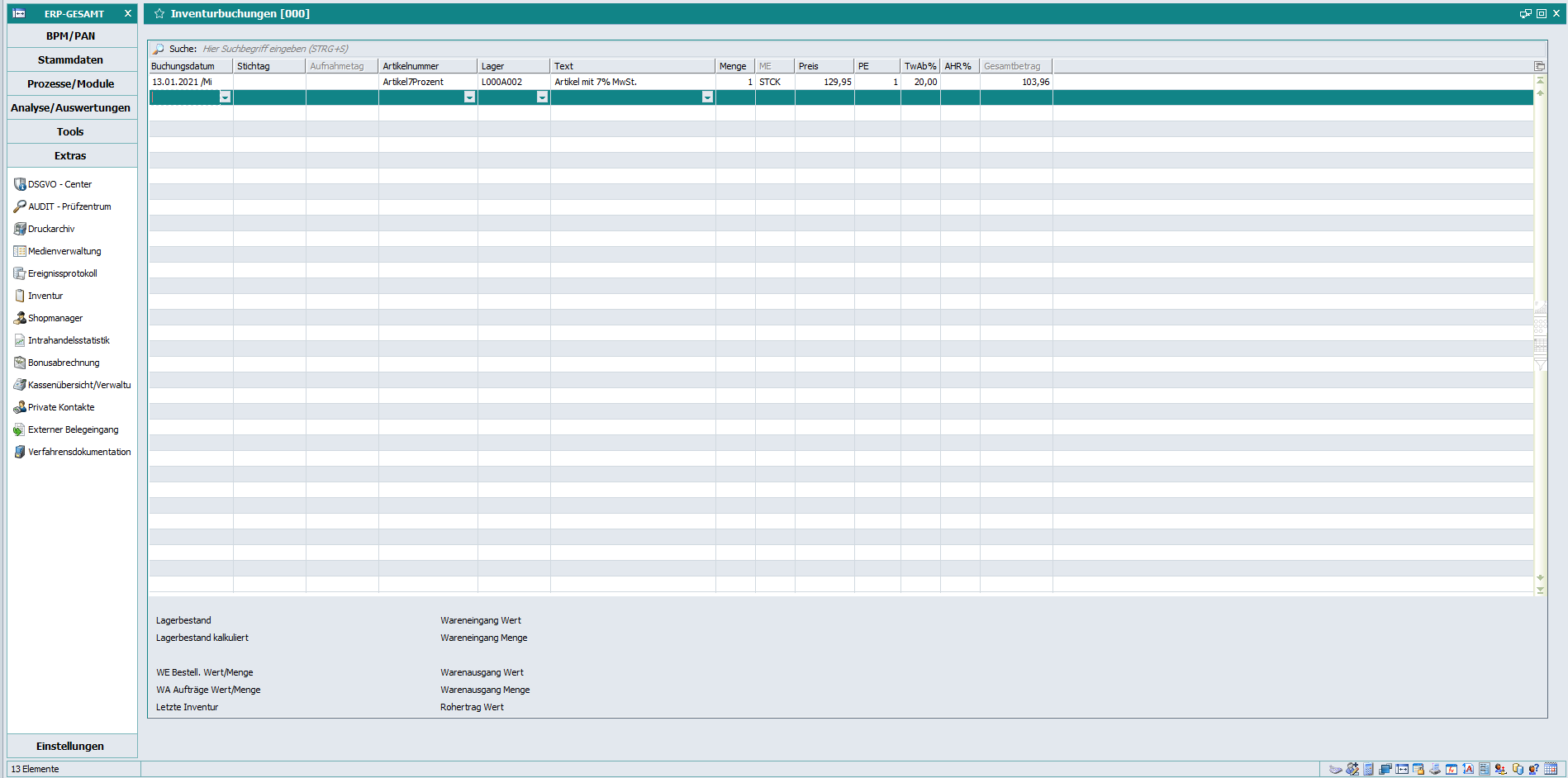1568x778 pixels.
Task: Click the font size icon in status bar
Action: pos(1468,769)
